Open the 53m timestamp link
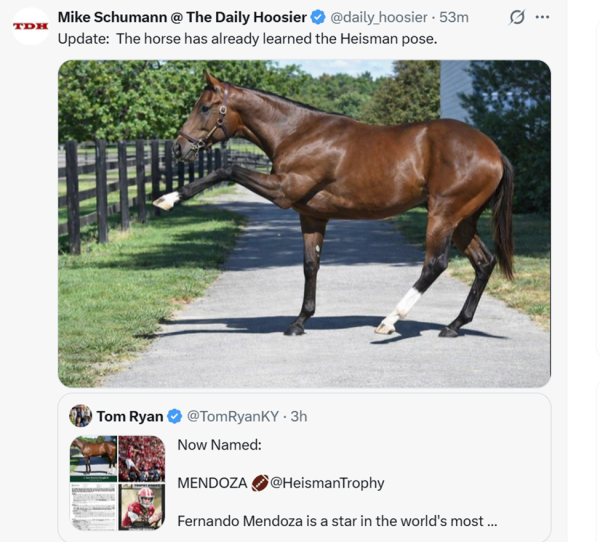This screenshot has width=600, height=542. (x=455, y=17)
